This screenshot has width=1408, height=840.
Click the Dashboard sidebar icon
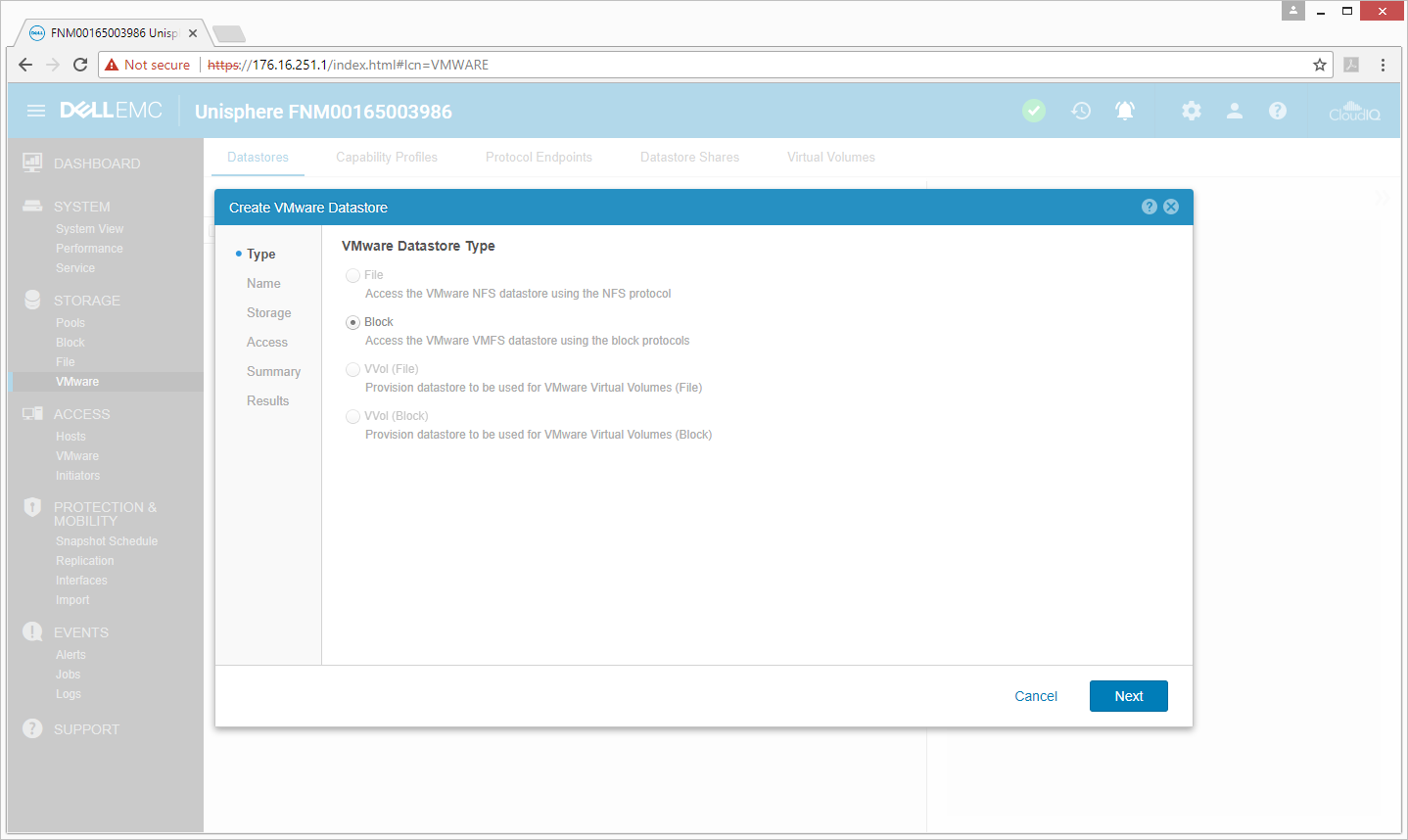32,163
